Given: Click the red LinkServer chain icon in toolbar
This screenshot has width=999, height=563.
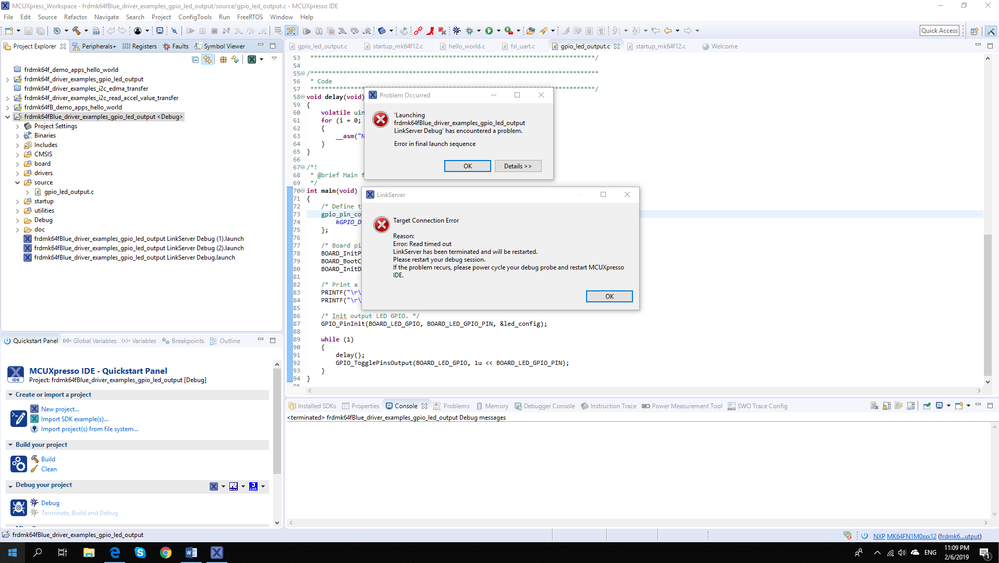Looking at the screenshot, I should click(418, 31).
